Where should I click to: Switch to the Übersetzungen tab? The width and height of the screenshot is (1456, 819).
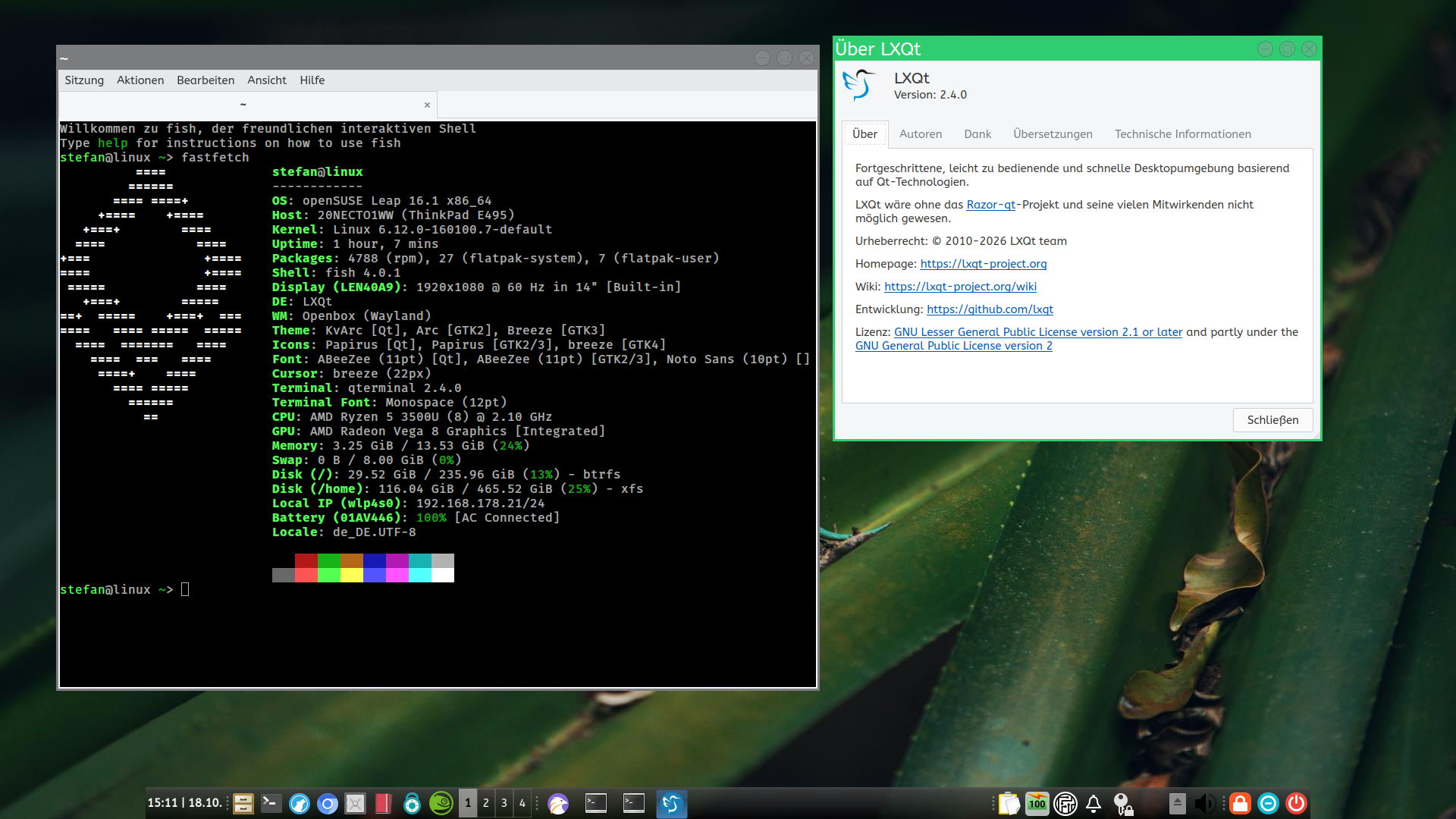pos(1053,134)
